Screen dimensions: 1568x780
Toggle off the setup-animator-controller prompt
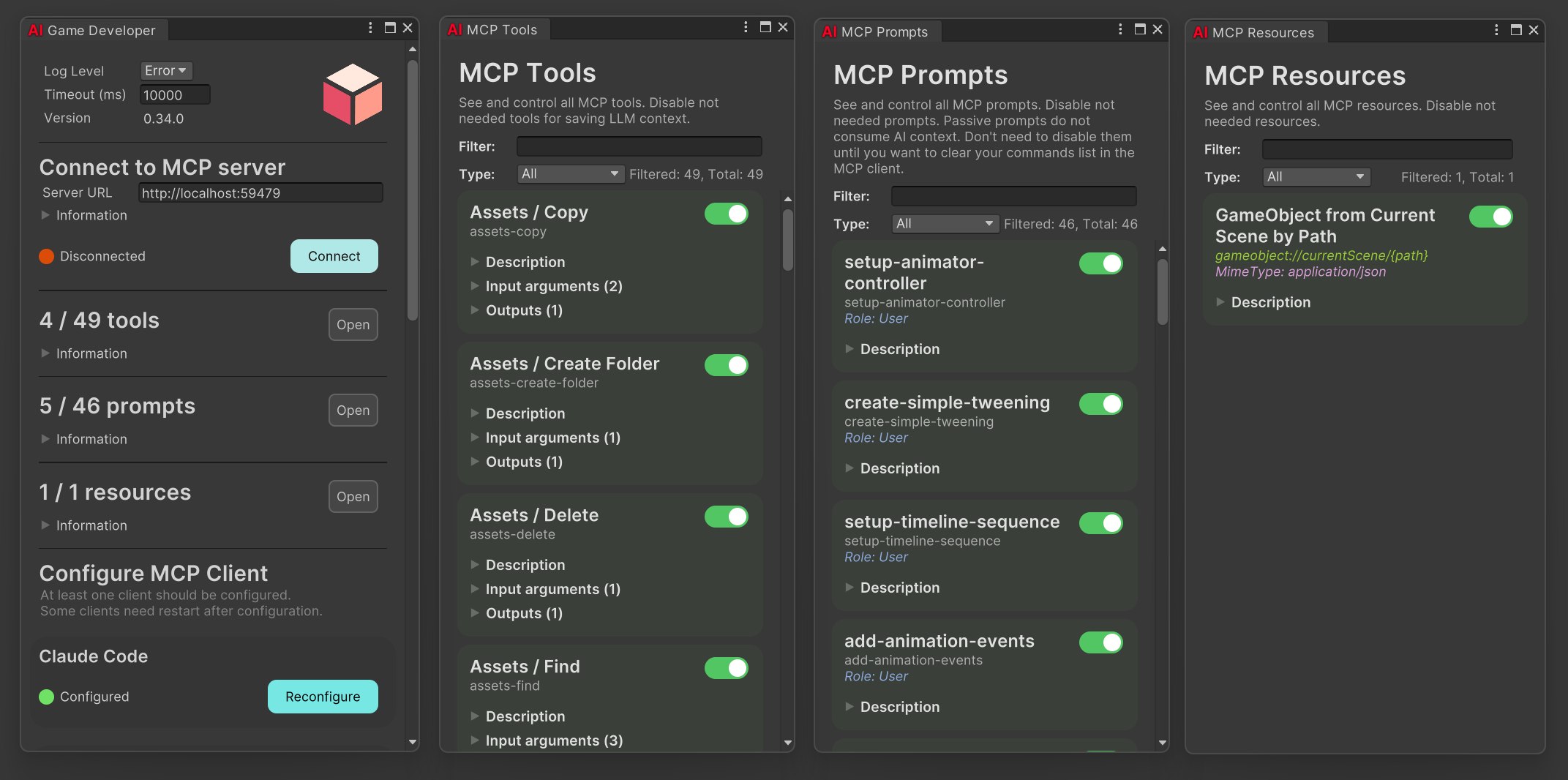point(1101,263)
